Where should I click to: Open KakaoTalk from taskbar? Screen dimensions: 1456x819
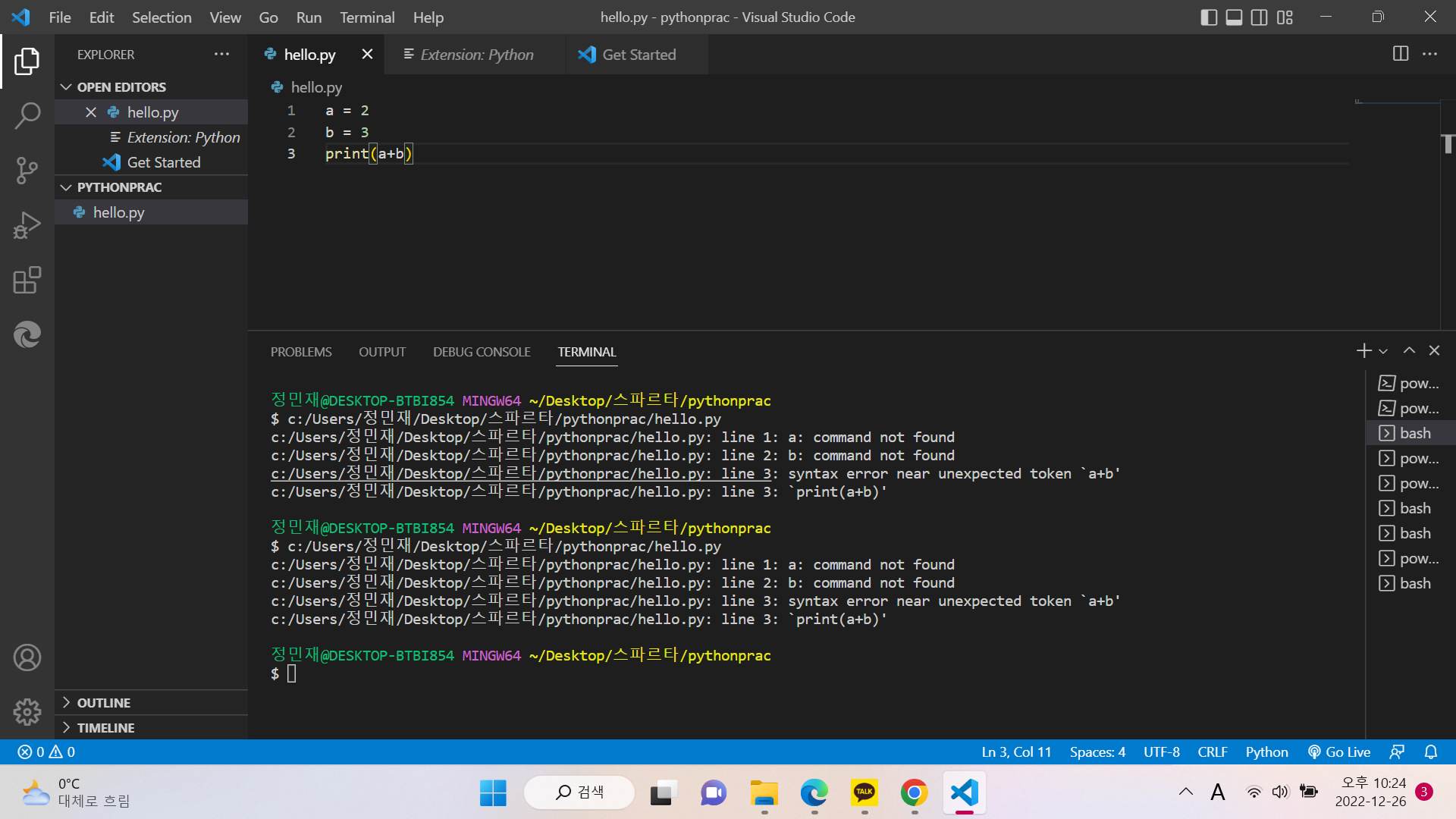point(864,793)
